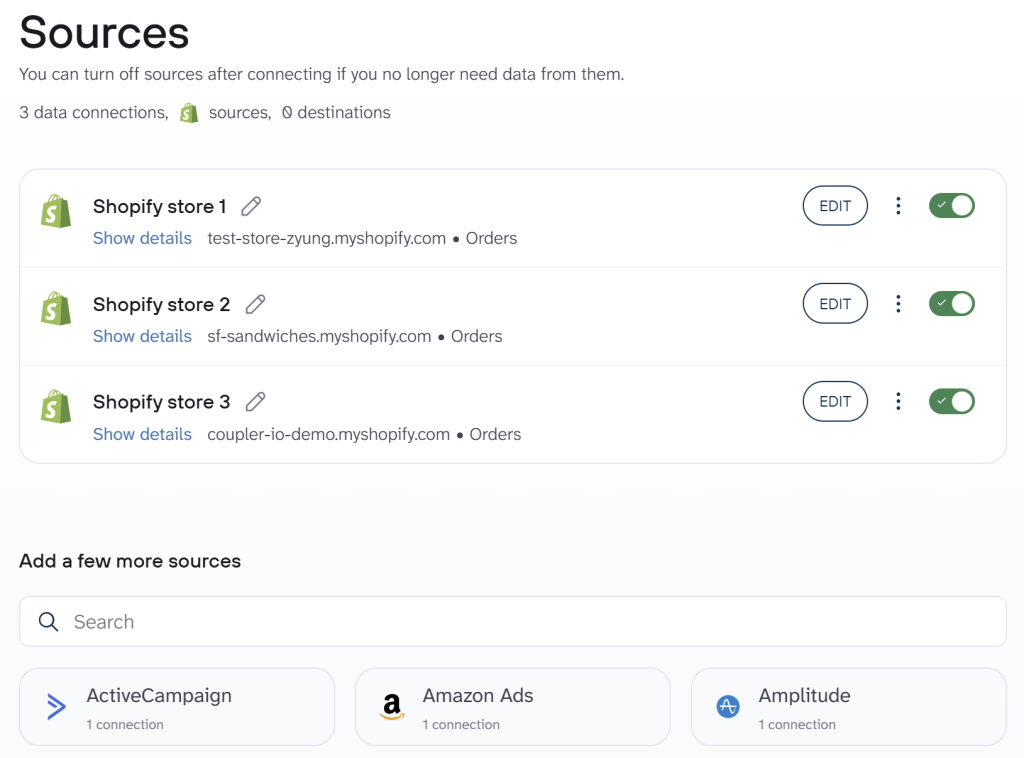The image size is (1024, 758).
Task: Open more options menu for Shopify store 1
Action: [x=898, y=206]
